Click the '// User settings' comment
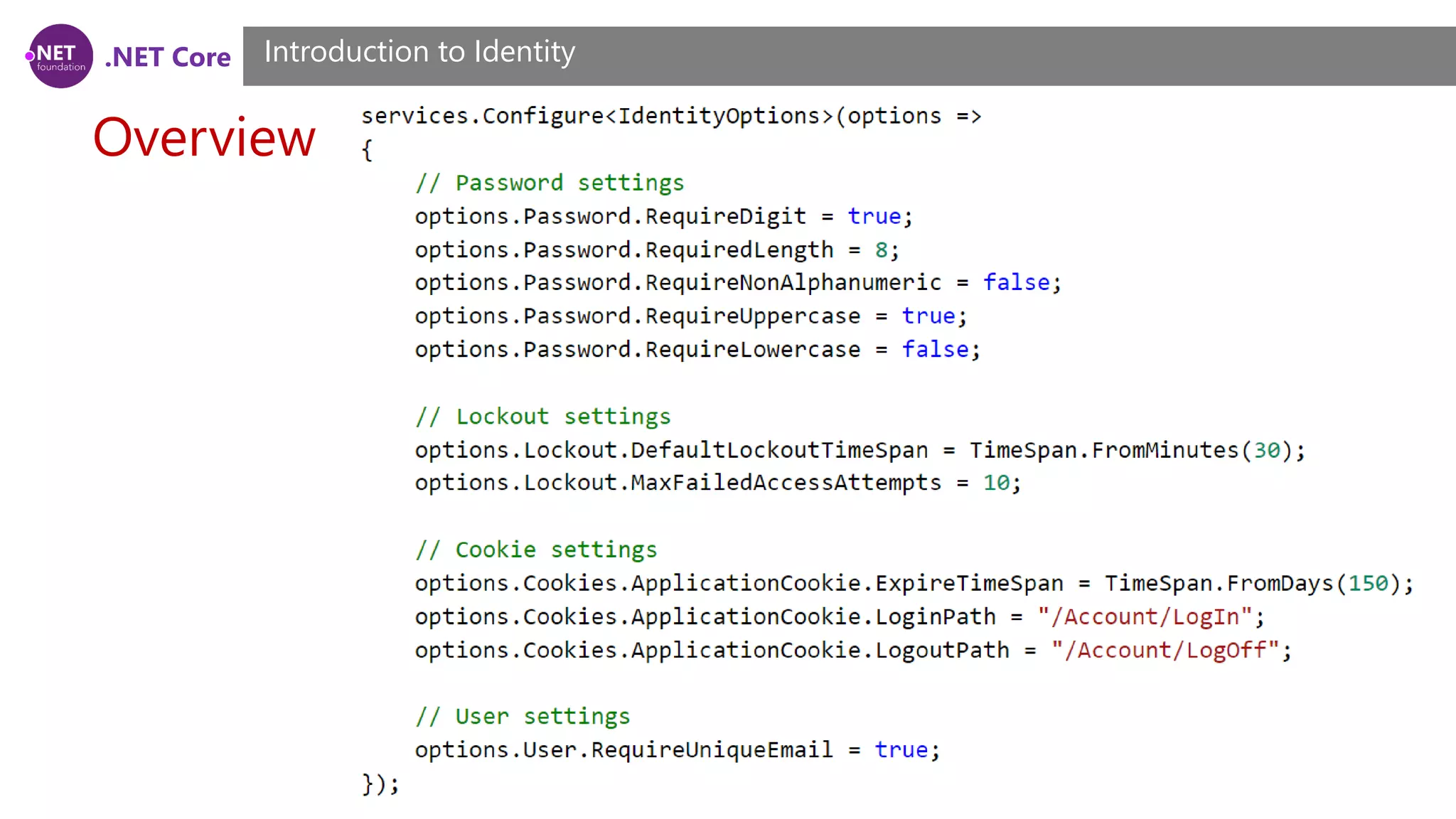 523,716
